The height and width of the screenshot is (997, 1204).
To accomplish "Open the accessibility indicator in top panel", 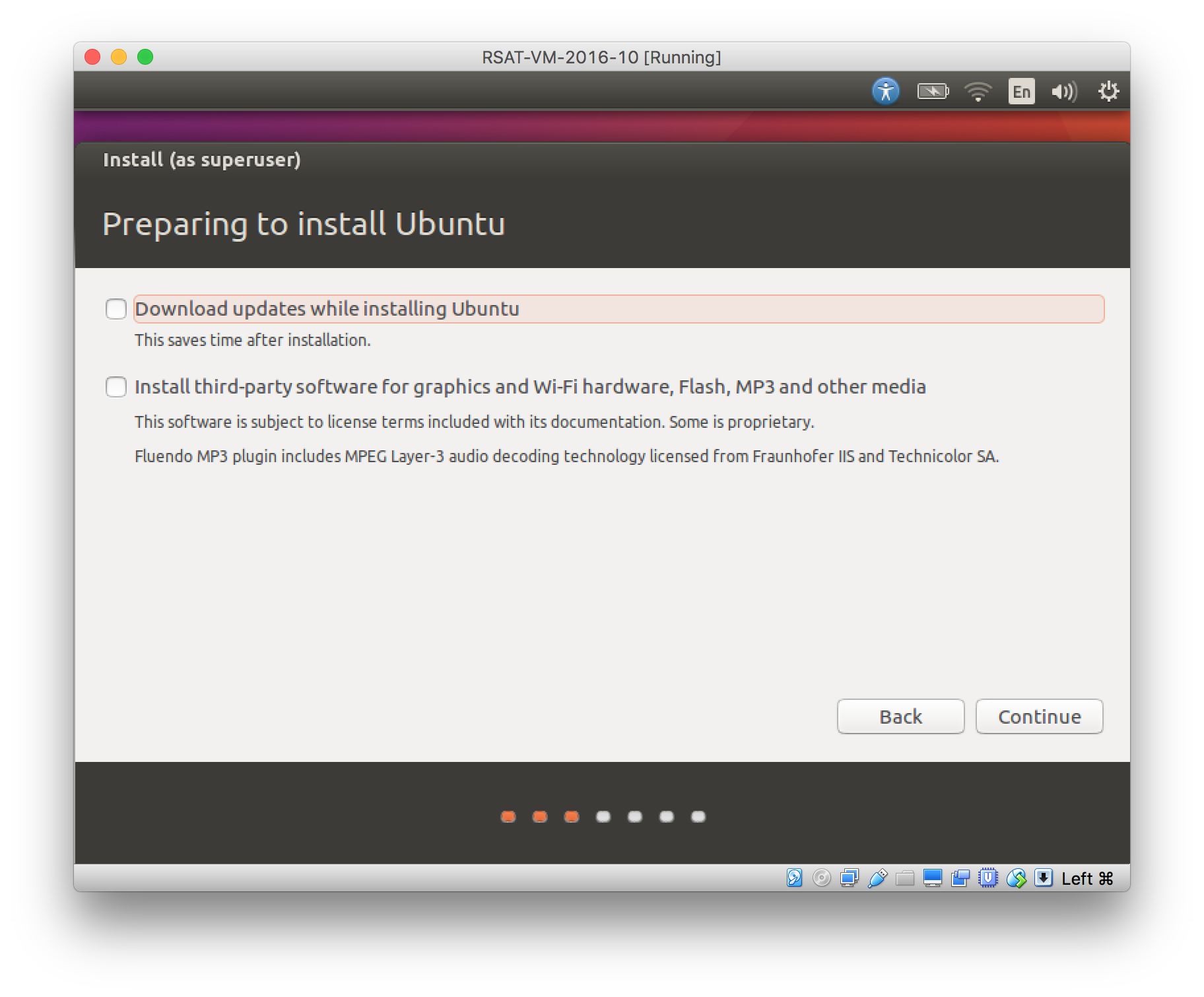I will coord(885,91).
